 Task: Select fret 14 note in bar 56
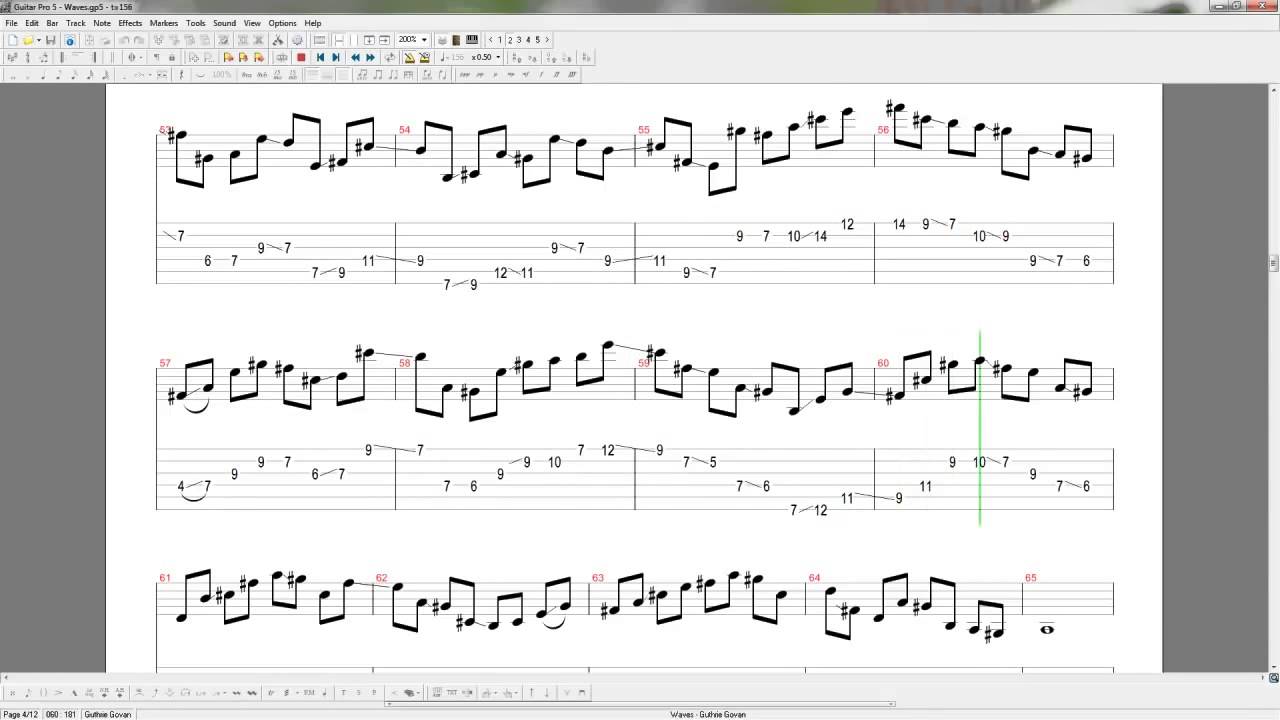[x=899, y=224]
